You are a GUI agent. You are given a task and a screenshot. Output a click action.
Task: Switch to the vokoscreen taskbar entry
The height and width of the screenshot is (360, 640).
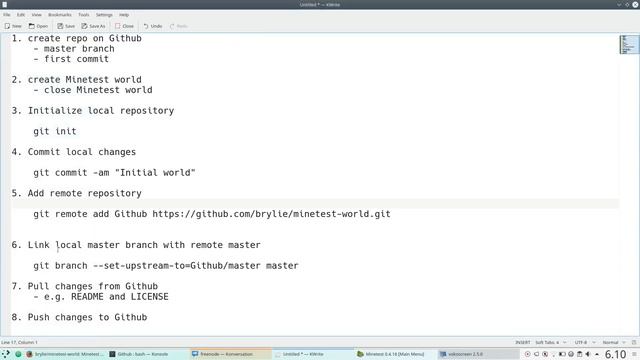[479, 354]
